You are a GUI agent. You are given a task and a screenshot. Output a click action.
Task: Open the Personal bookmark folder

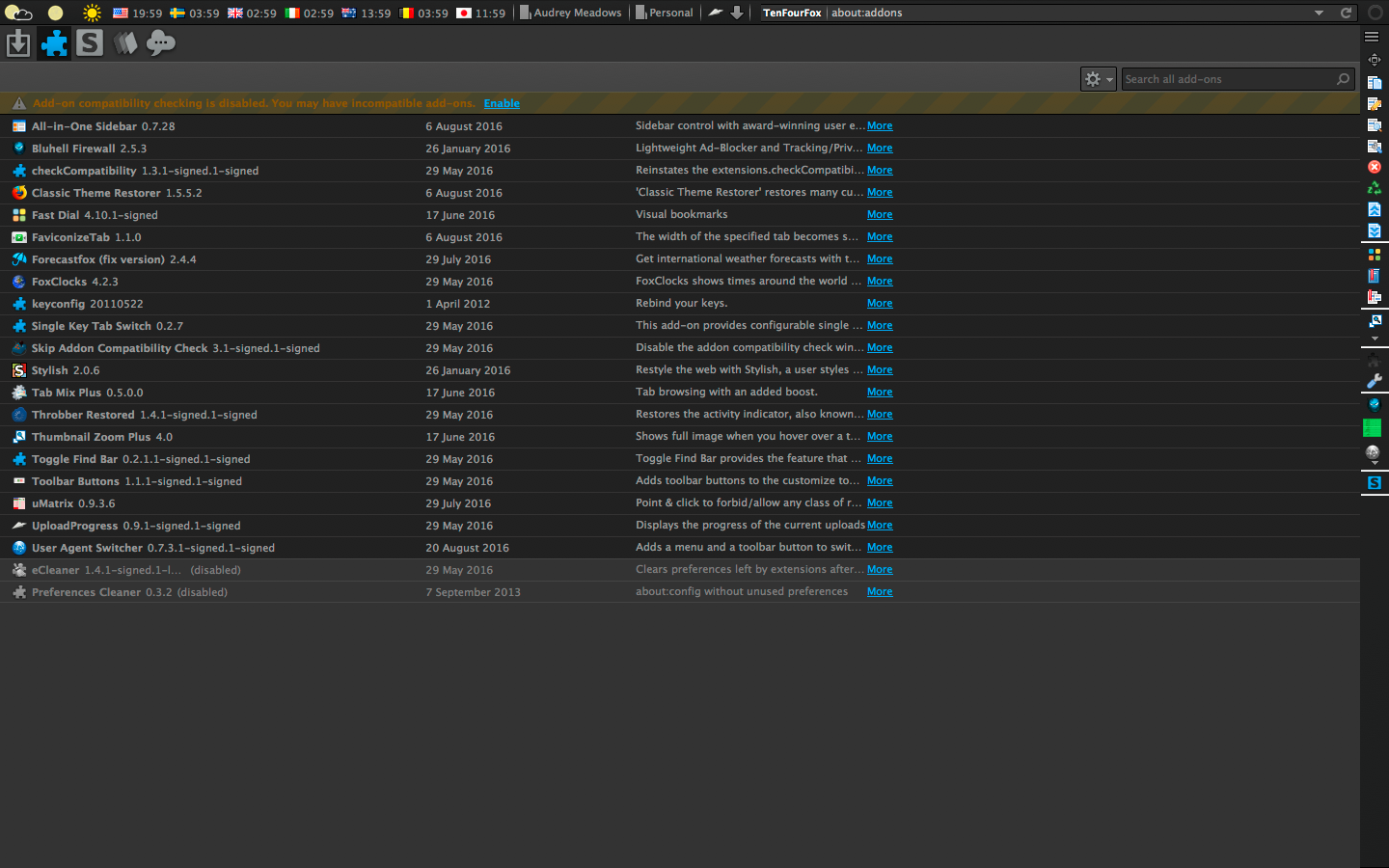coord(664,13)
